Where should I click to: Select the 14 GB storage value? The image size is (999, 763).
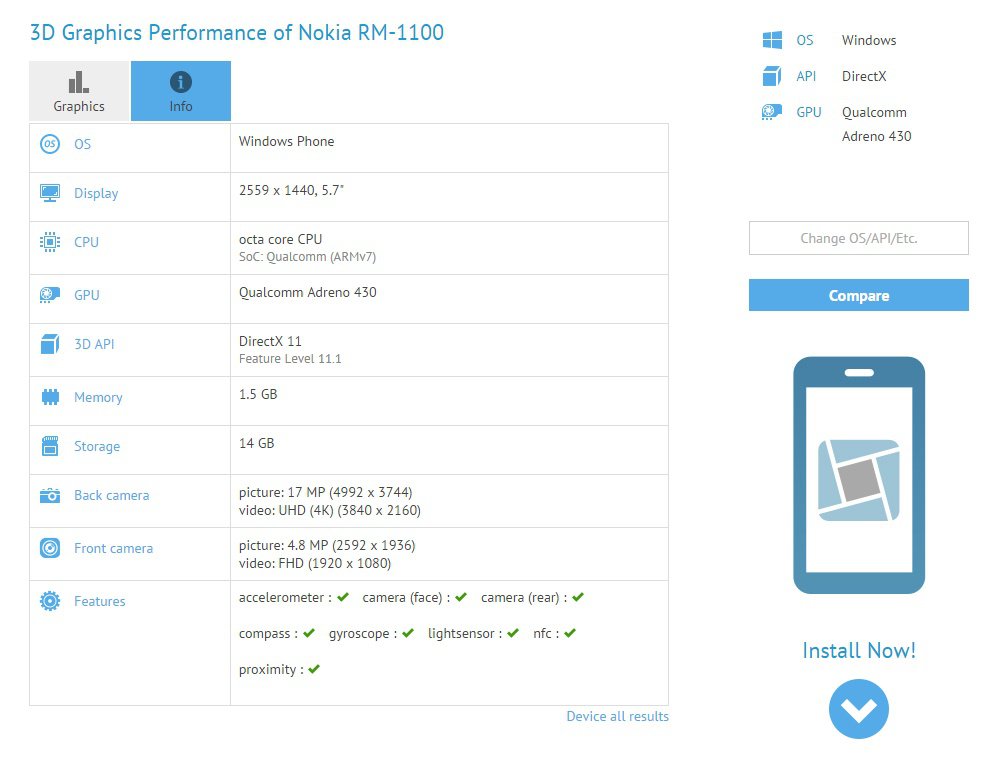[x=257, y=443]
